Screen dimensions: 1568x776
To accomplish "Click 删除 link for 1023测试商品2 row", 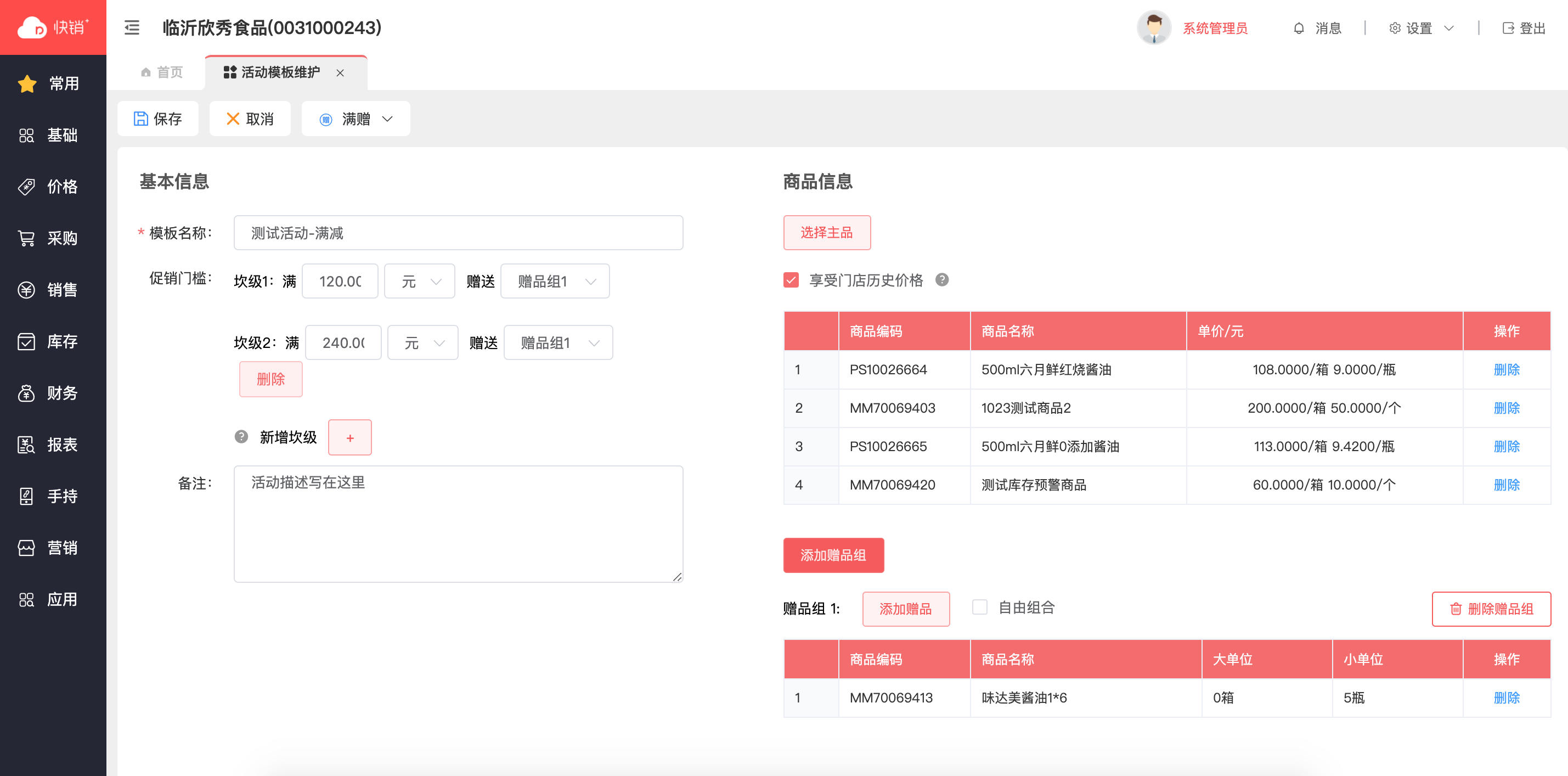I will pyautogui.click(x=1506, y=408).
